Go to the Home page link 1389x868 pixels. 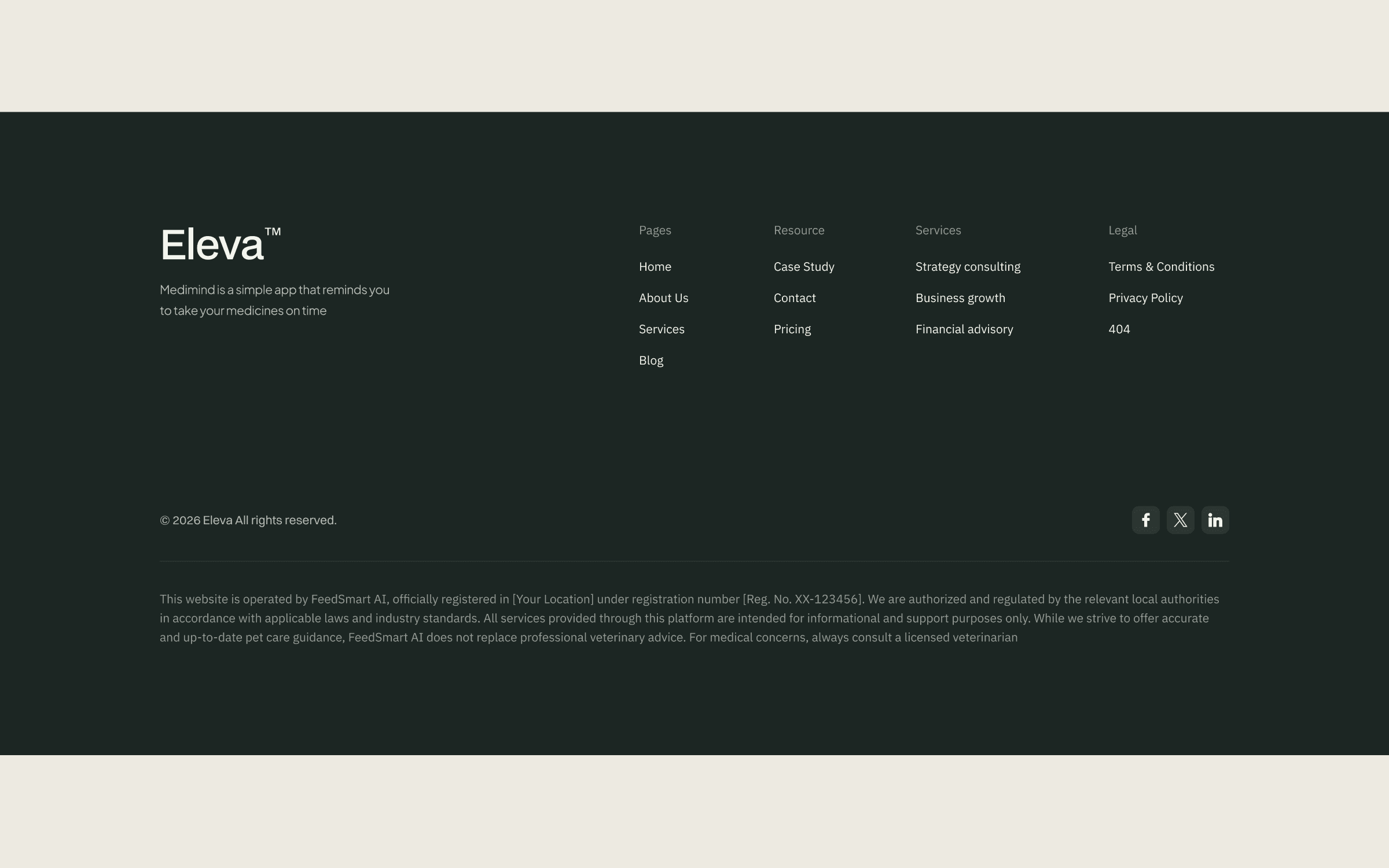(x=655, y=267)
